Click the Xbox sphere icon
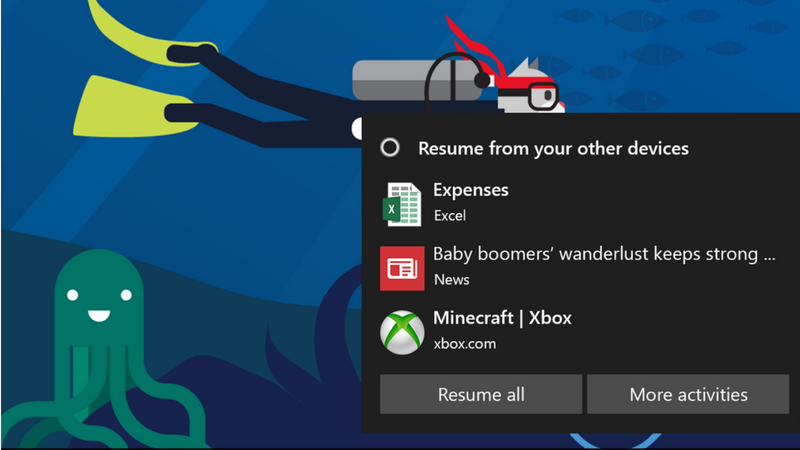 (x=402, y=333)
